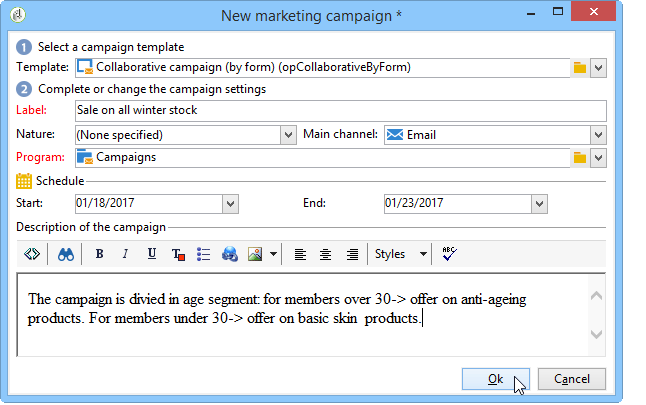Open the Styles dropdown
Viewport: 646px width, 405px height.
coord(400,254)
